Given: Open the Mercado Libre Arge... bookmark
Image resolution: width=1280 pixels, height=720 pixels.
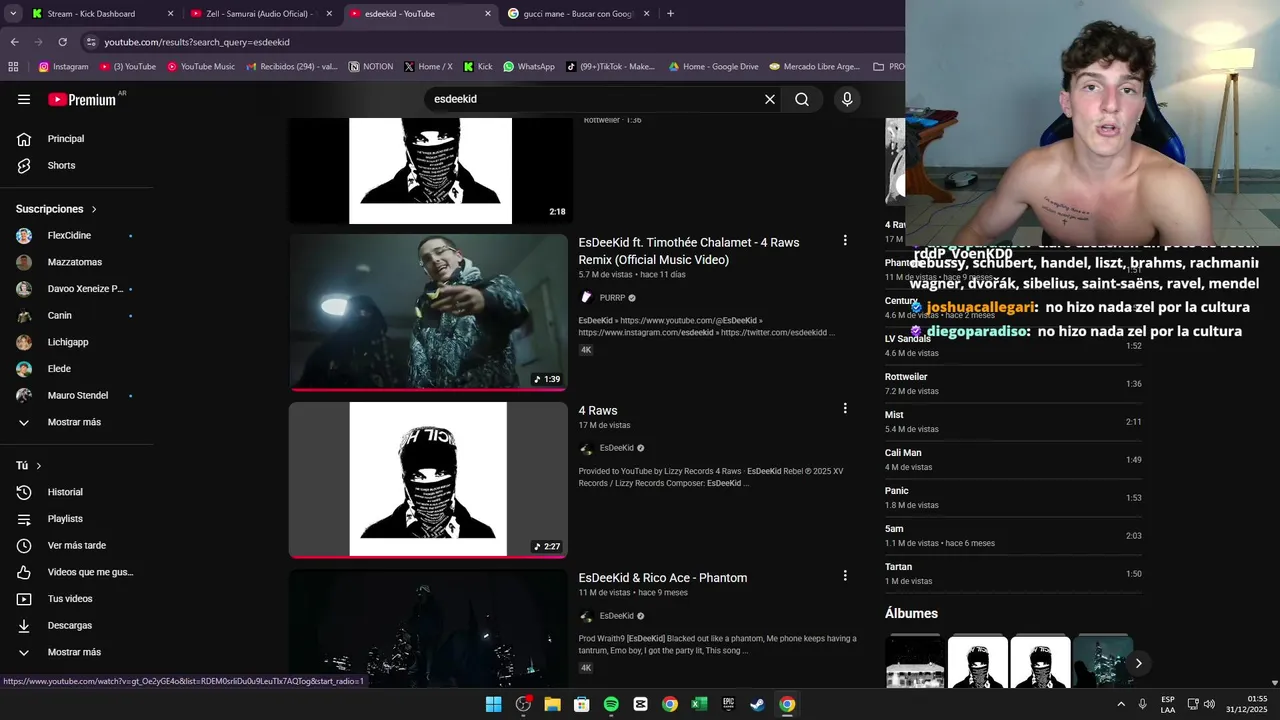Looking at the screenshot, I should coord(815,67).
